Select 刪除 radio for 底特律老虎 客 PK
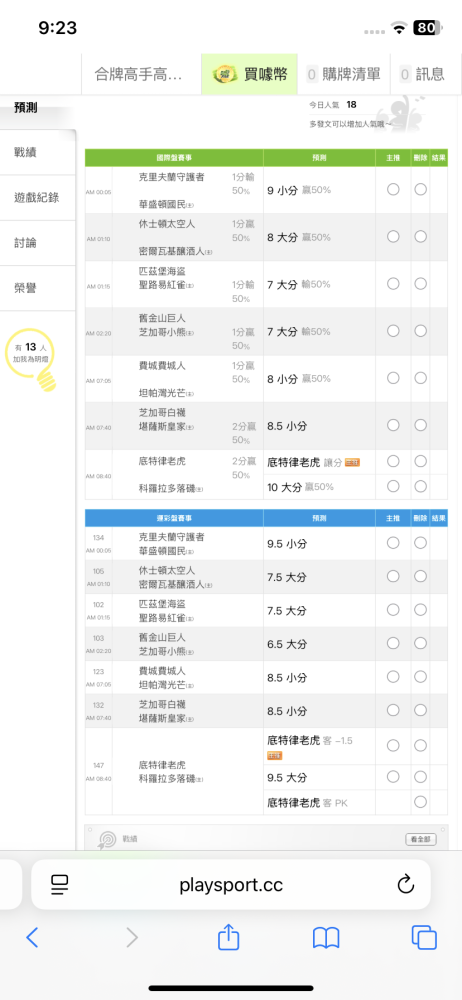This screenshot has height=1000, width=462. 421,802
